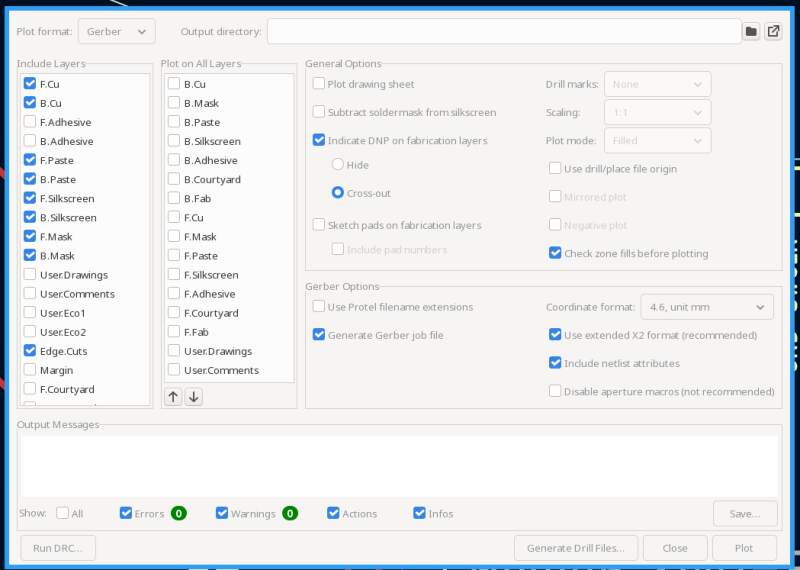
Task: Enable F.Adhesive in Include Layers
Action: [30, 122]
